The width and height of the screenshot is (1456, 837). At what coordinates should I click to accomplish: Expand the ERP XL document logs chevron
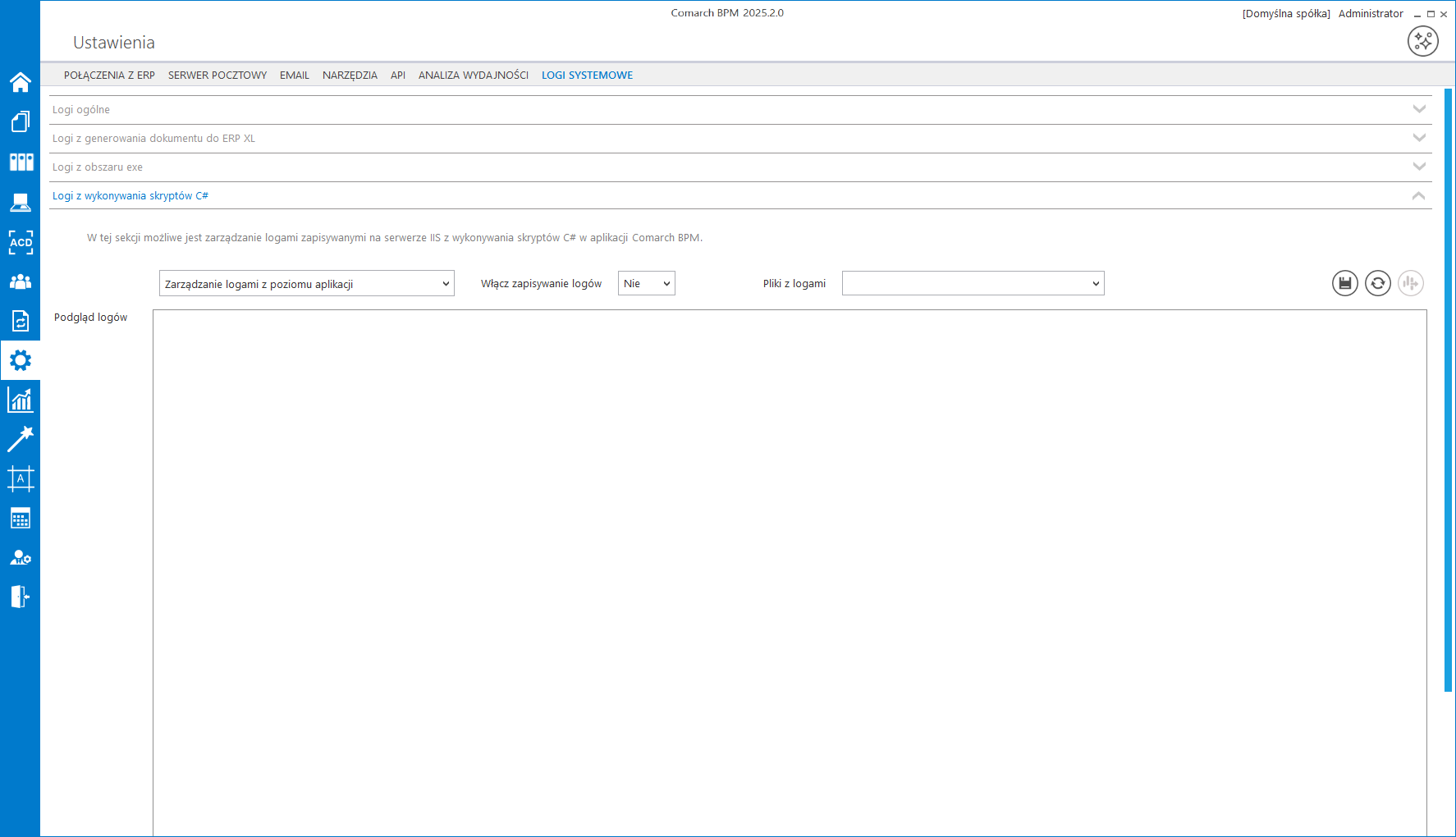pos(1419,138)
